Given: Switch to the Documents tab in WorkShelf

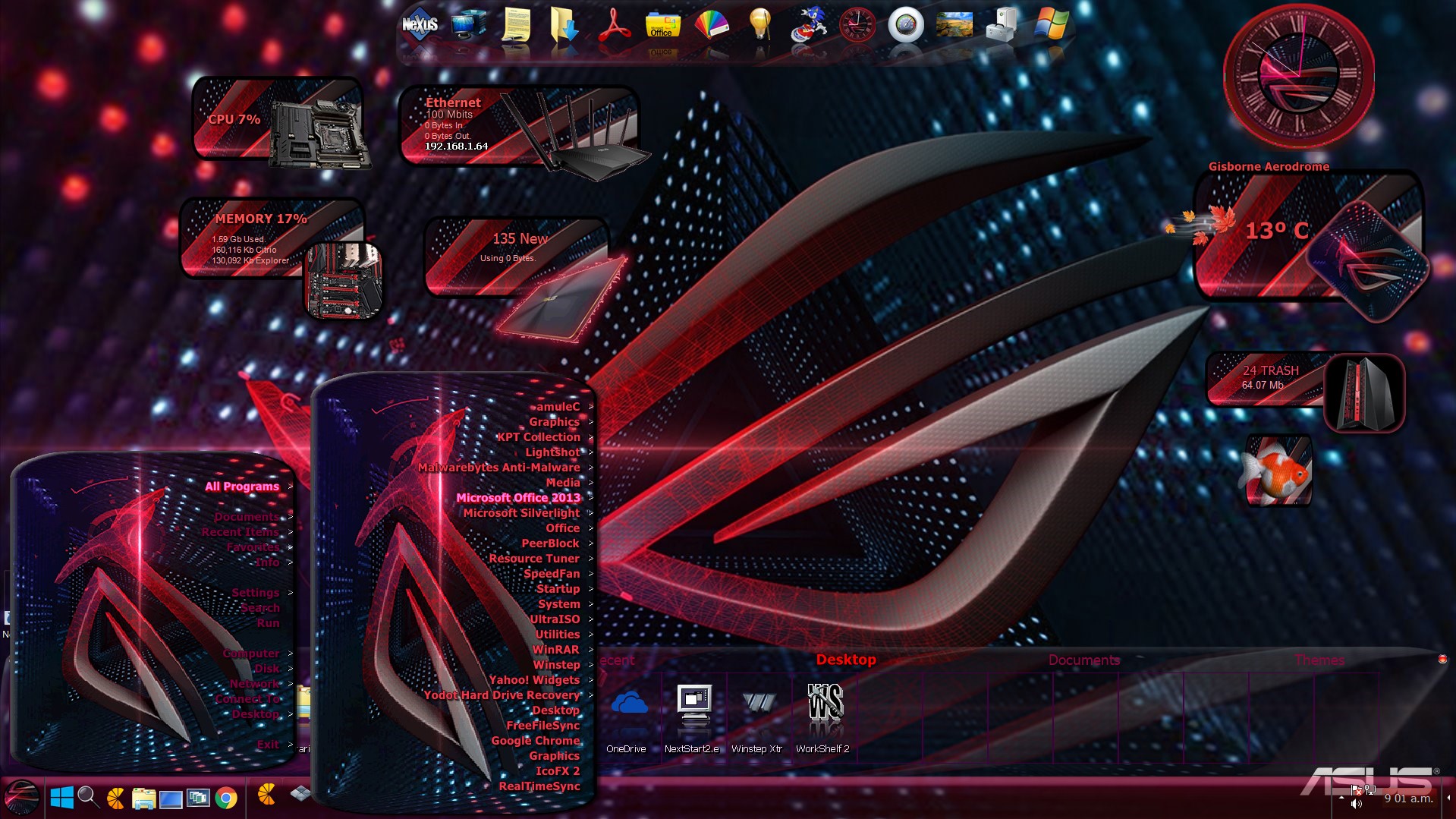Looking at the screenshot, I should (x=1083, y=660).
